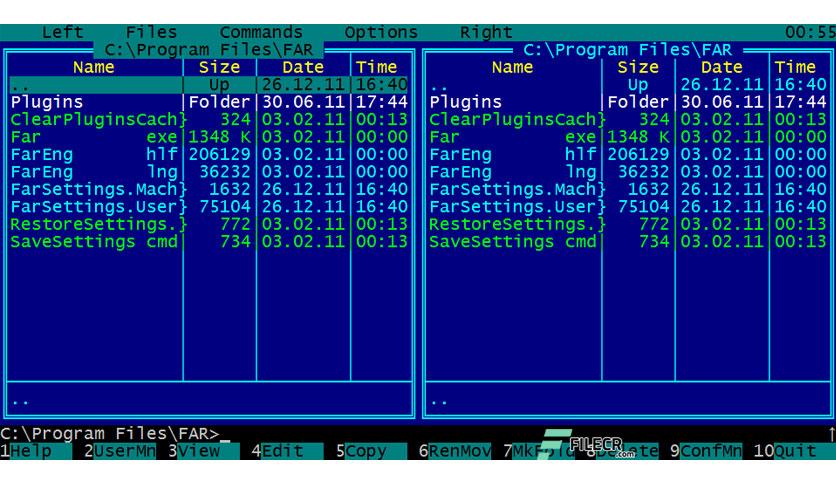
Task: Select the '..' Up row in right panel
Action: click(628, 85)
